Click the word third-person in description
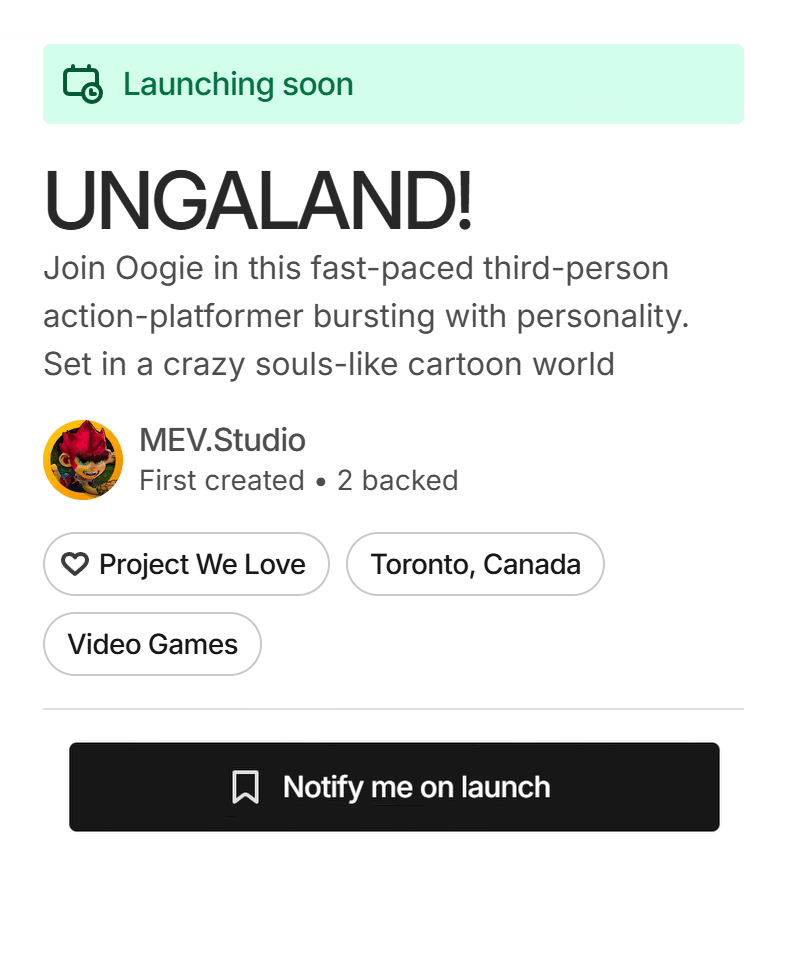788x953 pixels. (x=575, y=269)
